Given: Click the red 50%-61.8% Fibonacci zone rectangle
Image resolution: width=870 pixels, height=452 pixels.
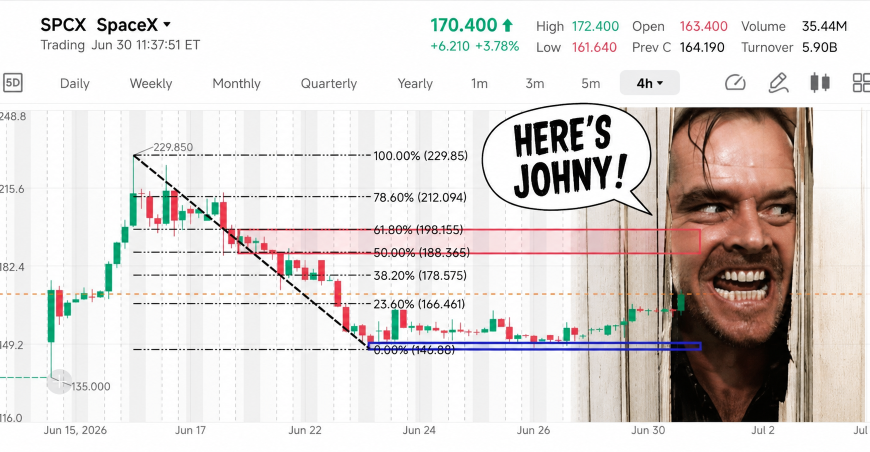Looking at the screenshot, I should (x=469, y=241).
